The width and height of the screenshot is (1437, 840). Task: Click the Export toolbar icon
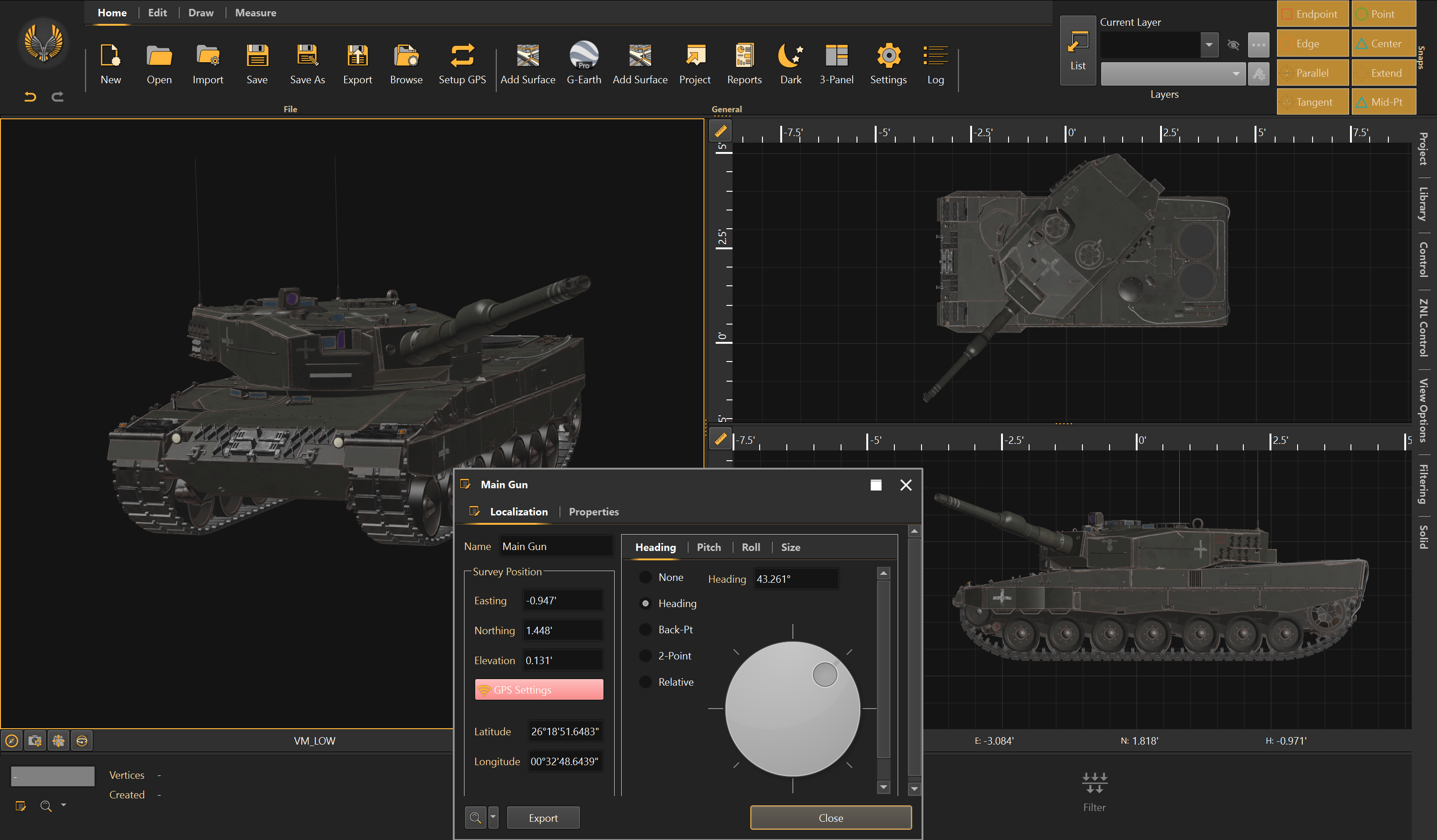pyautogui.click(x=357, y=56)
